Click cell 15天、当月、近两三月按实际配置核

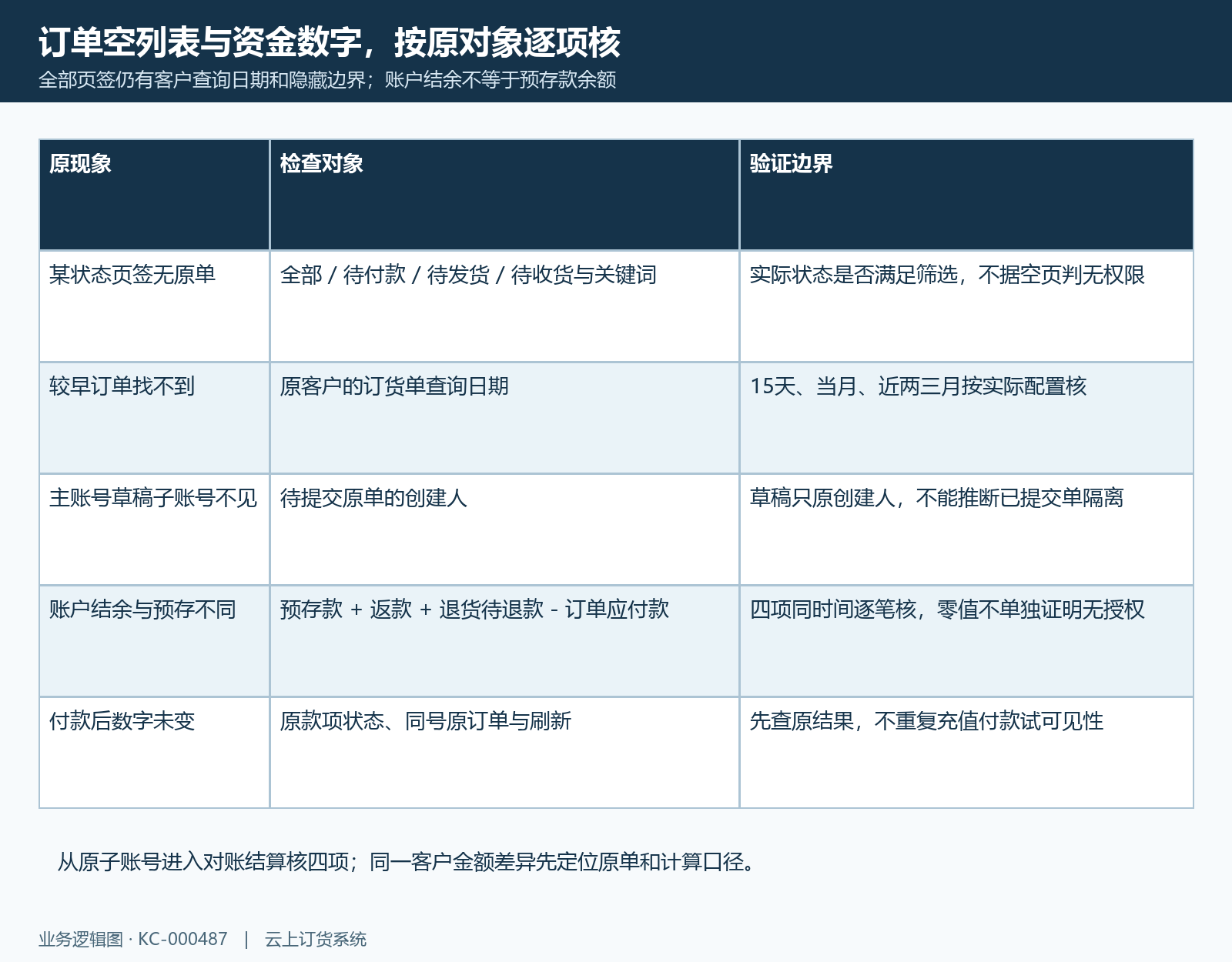click(966, 418)
